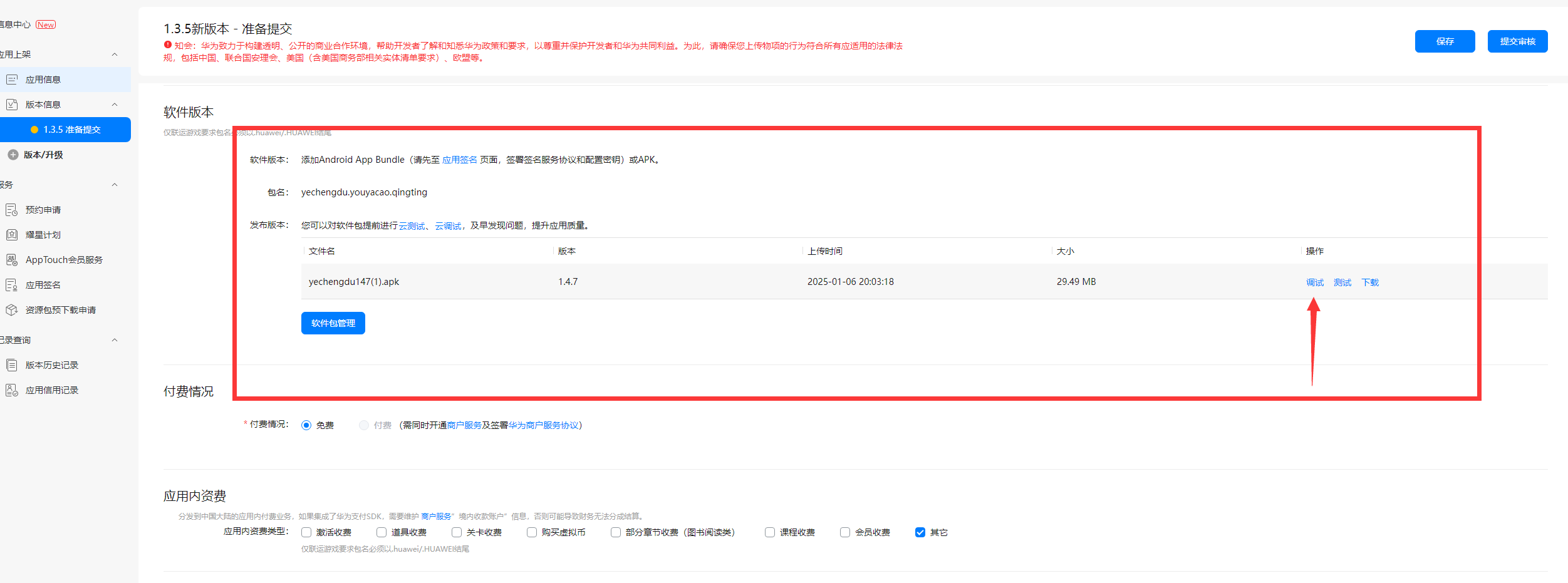Open the 云调试 link

click(x=448, y=226)
